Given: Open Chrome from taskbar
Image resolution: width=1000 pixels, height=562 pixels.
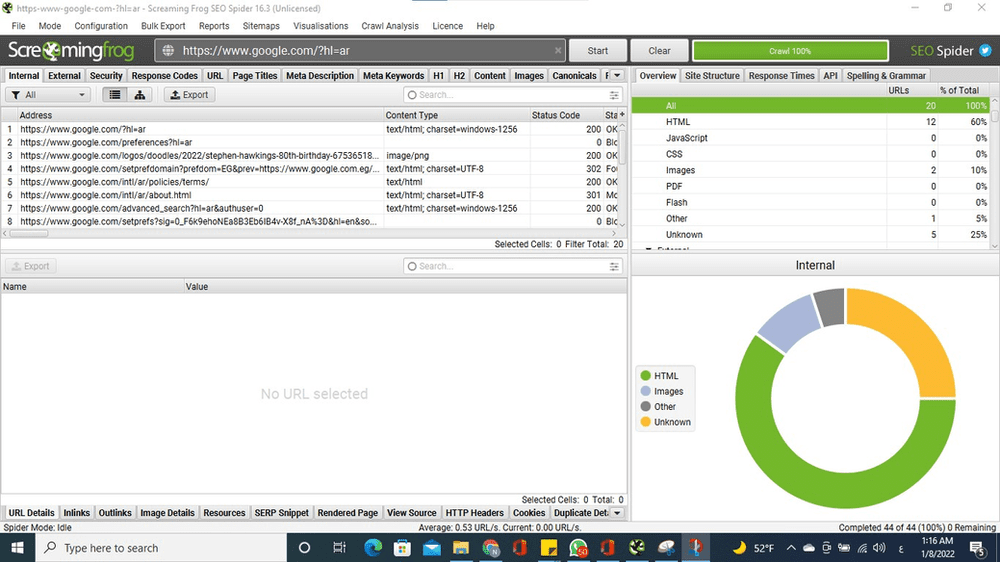Looking at the screenshot, I should point(490,547).
